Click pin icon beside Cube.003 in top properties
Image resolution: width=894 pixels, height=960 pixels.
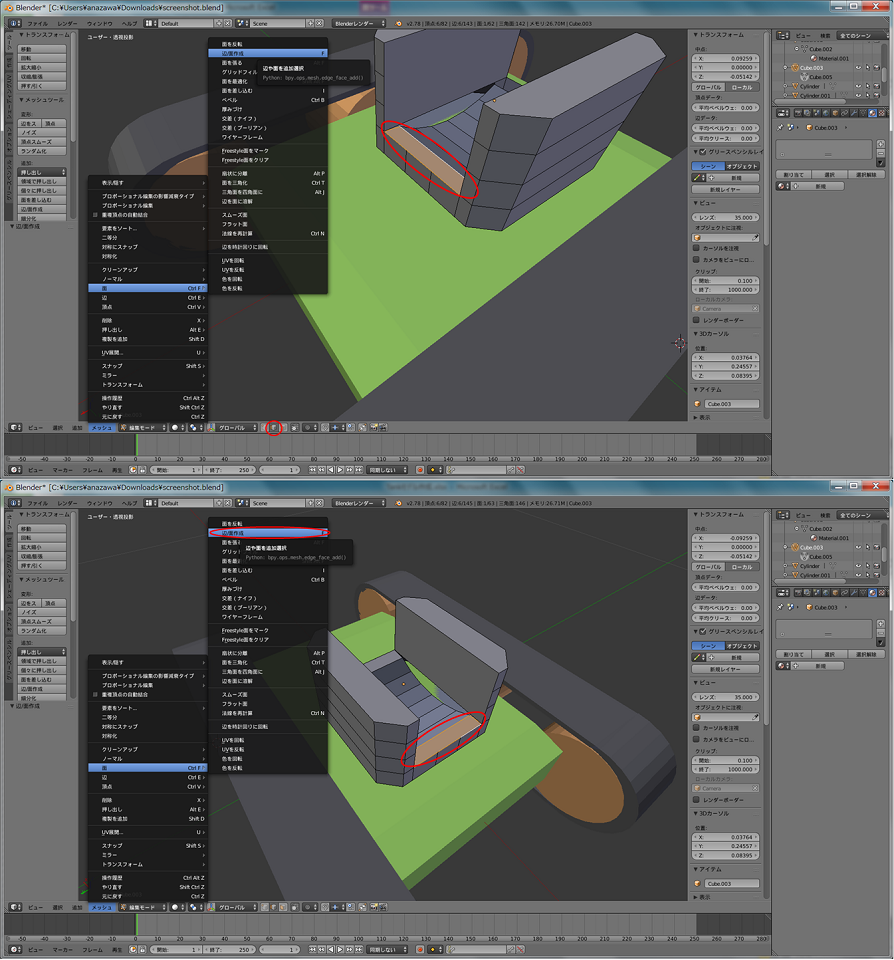(780, 128)
